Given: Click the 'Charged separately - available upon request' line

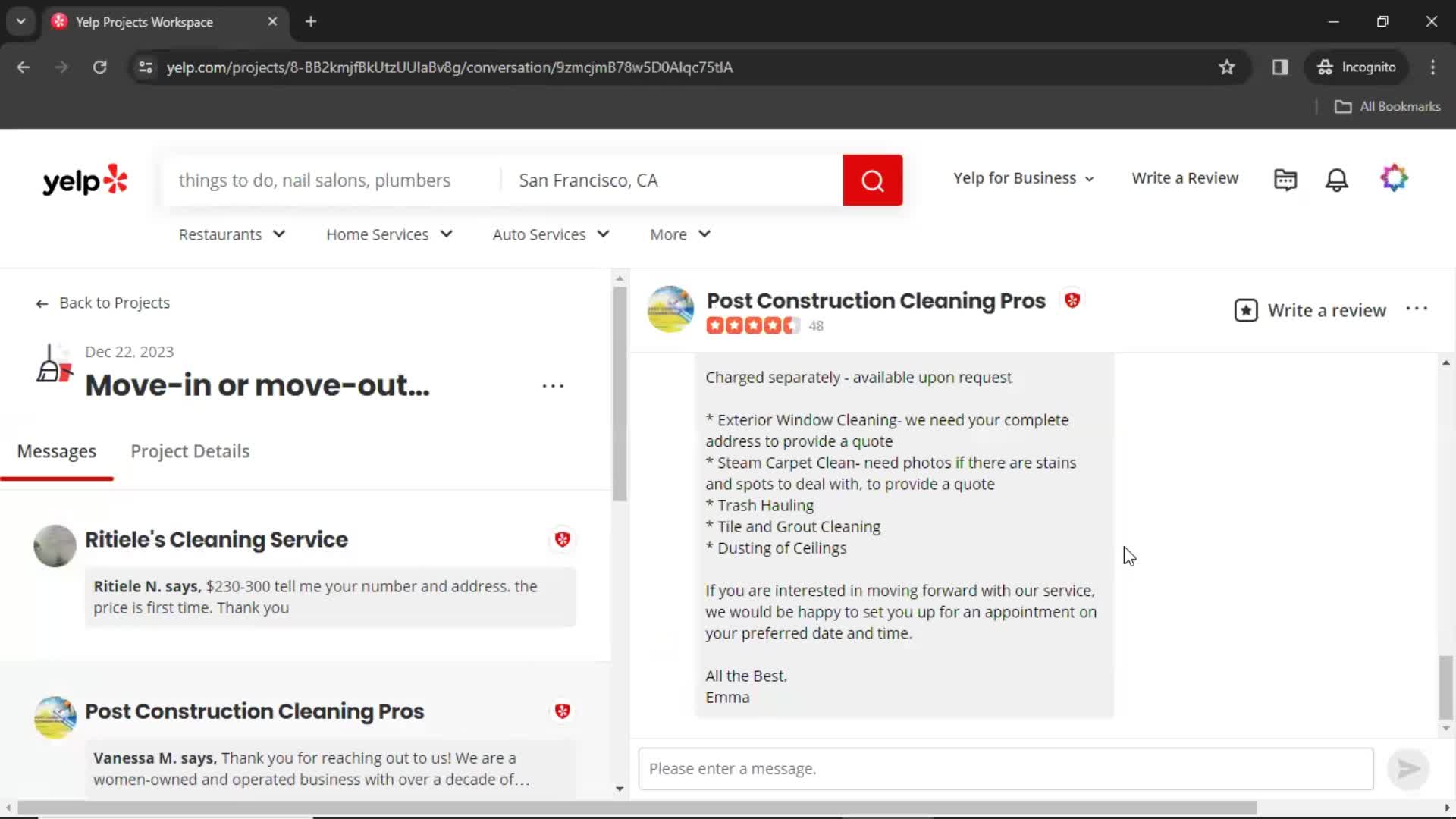Looking at the screenshot, I should (x=858, y=378).
